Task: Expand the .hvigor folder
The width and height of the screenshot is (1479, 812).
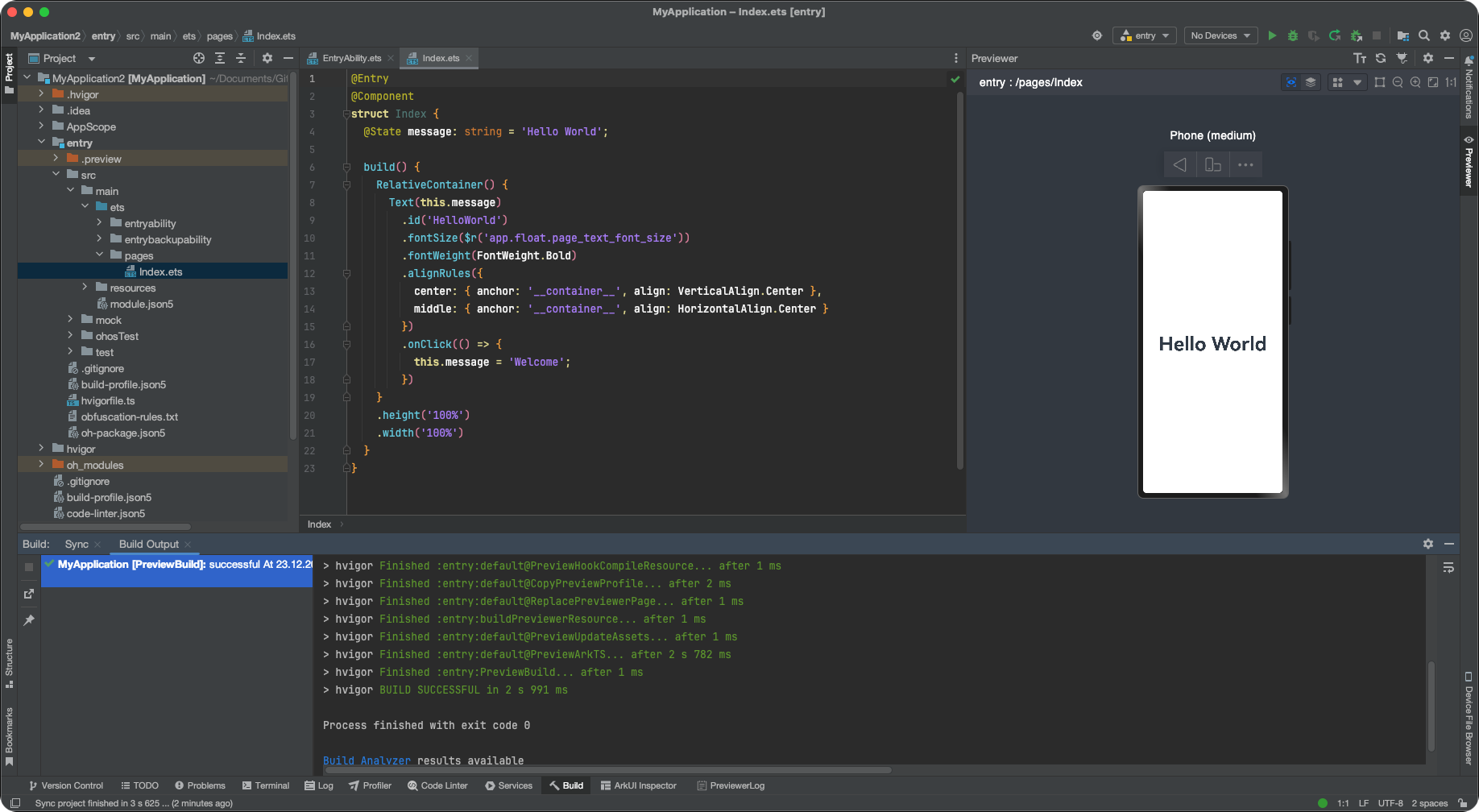Action: (41, 94)
